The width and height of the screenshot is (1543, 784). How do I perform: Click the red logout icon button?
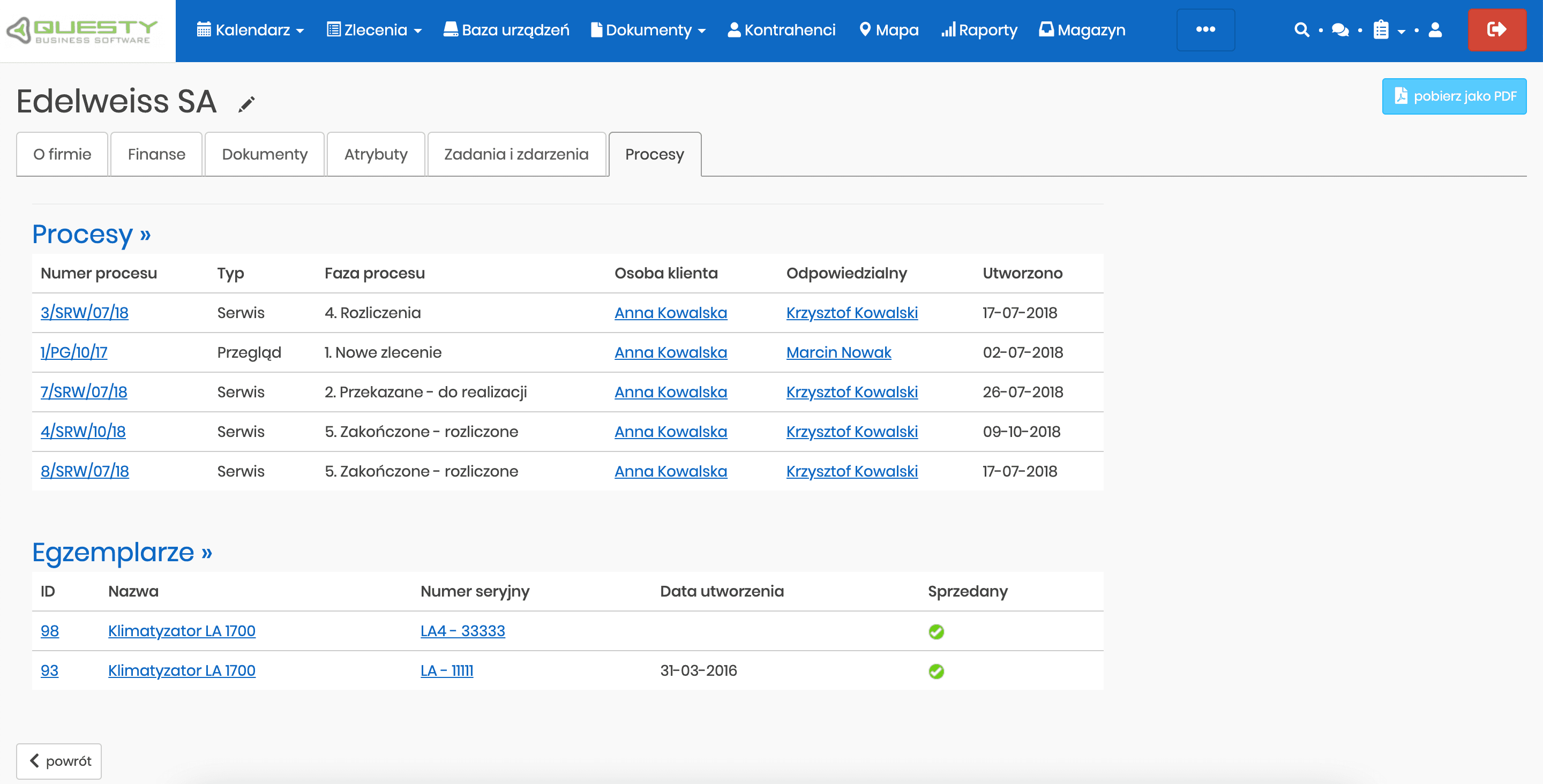coord(1496,29)
